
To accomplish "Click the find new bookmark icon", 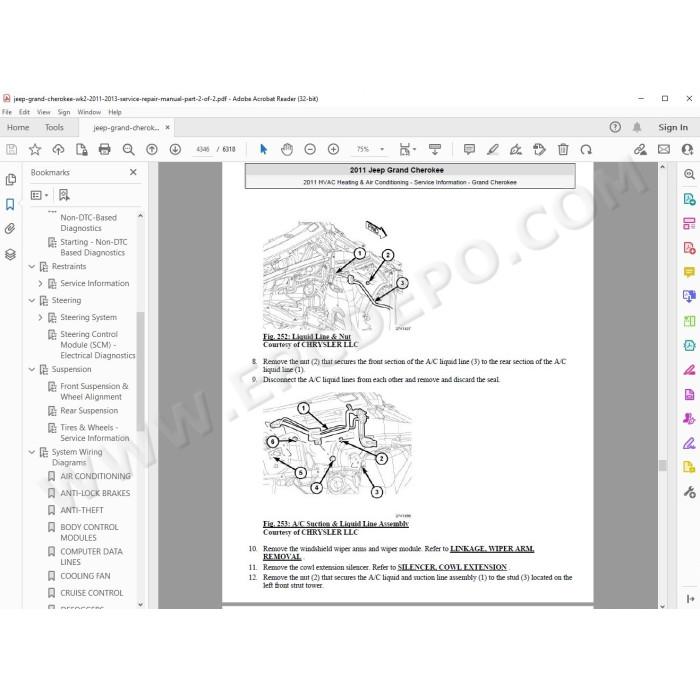I will (64, 195).
